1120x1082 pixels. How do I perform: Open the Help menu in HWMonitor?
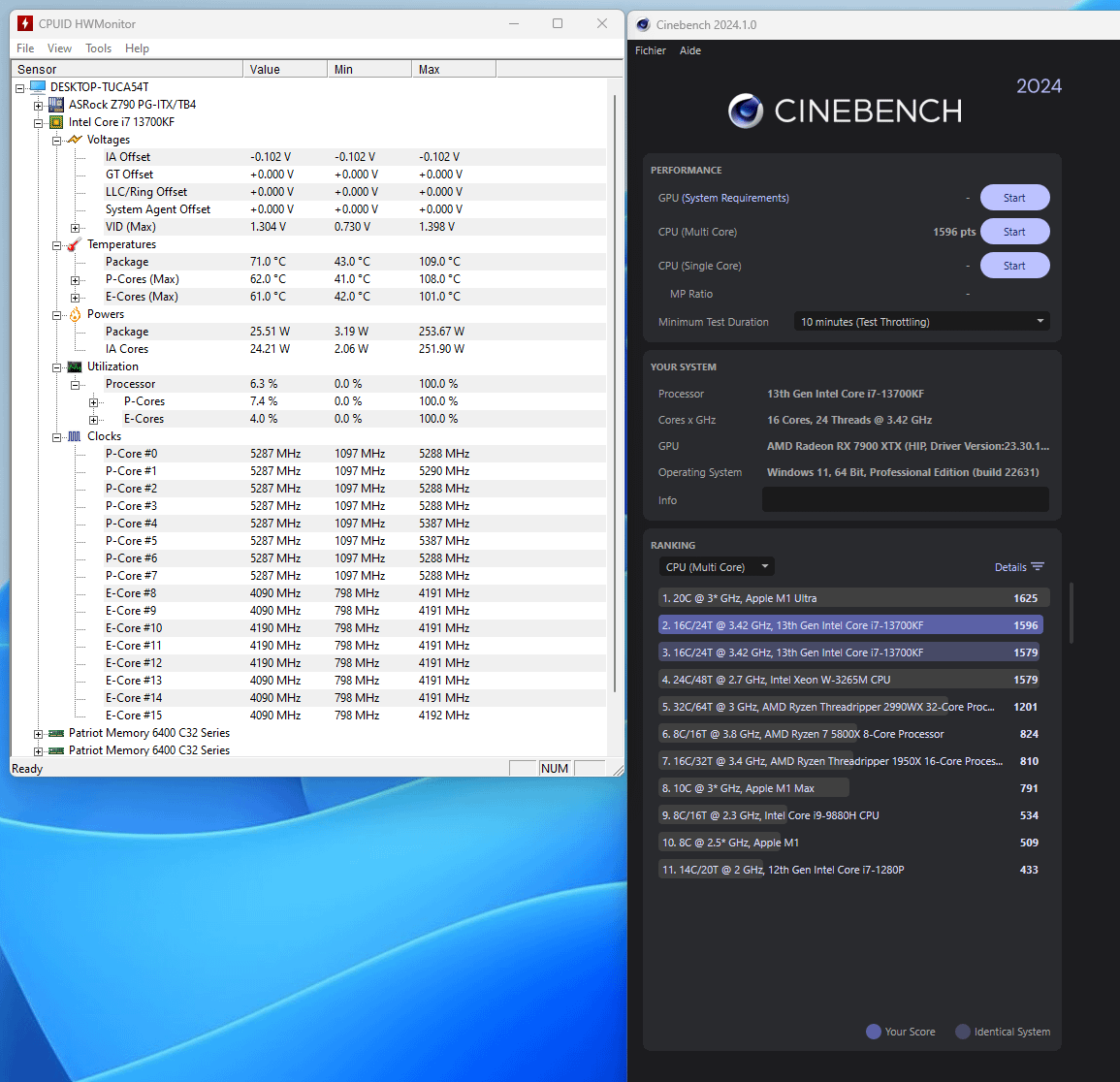pos(137,48)
